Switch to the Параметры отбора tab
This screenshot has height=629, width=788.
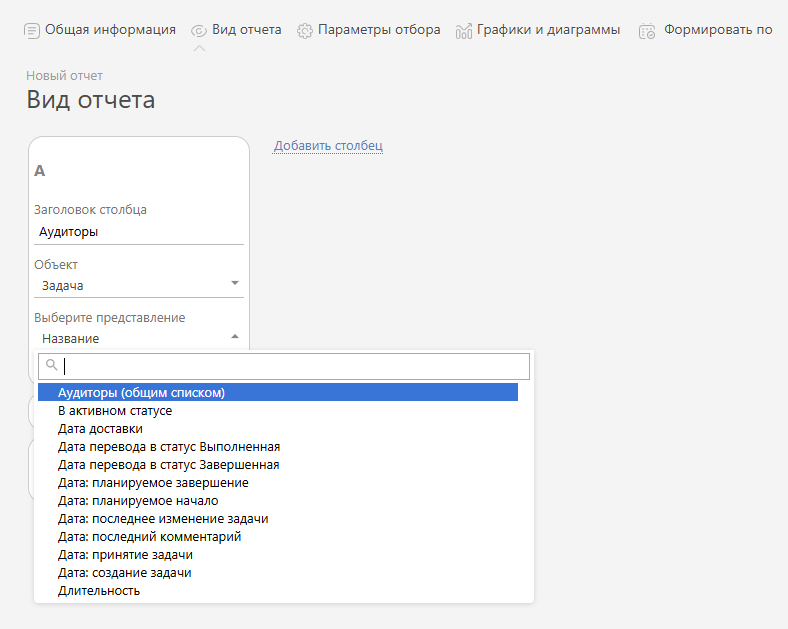379,30
